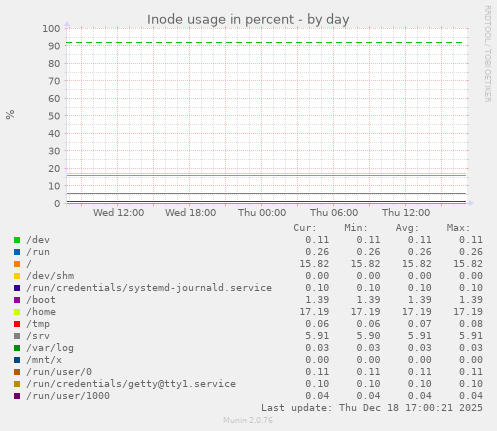
Task: Click the 100 y-axis label
Action: click(x=51, y=28)
